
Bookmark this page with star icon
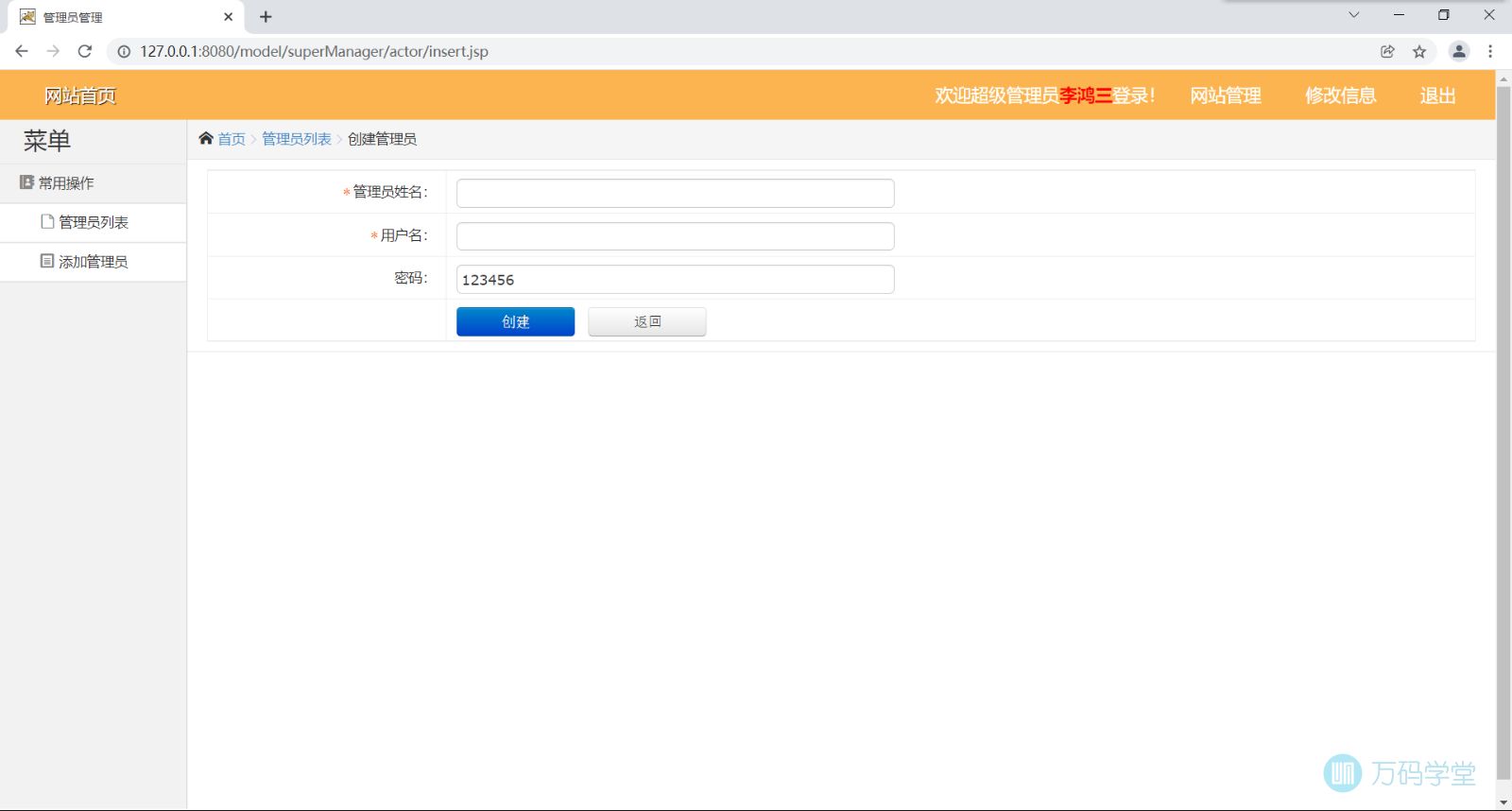point(1419,51)
